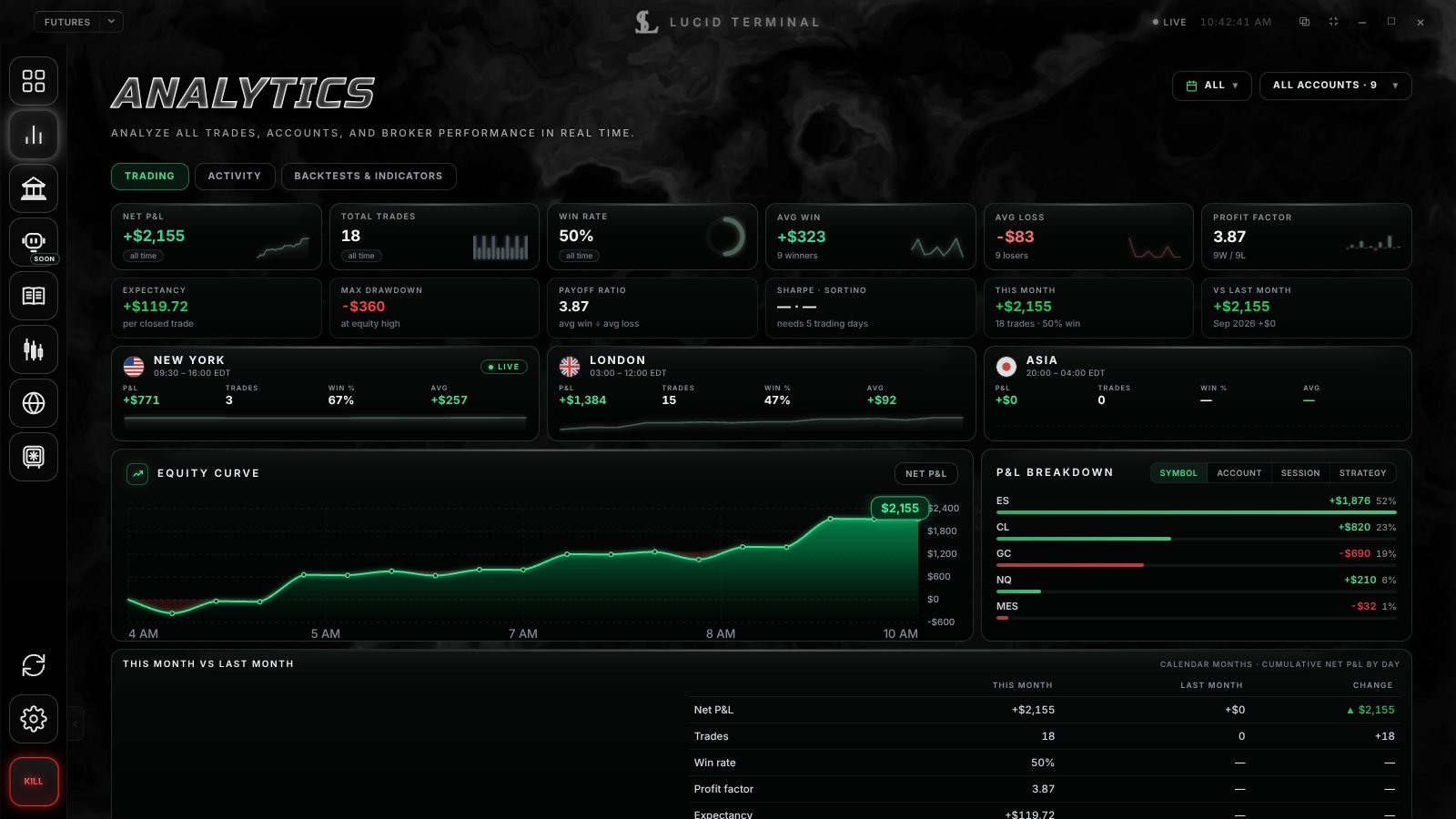
Task: Select STRATEGY in P&L Breakdown
Action: 1362,473
